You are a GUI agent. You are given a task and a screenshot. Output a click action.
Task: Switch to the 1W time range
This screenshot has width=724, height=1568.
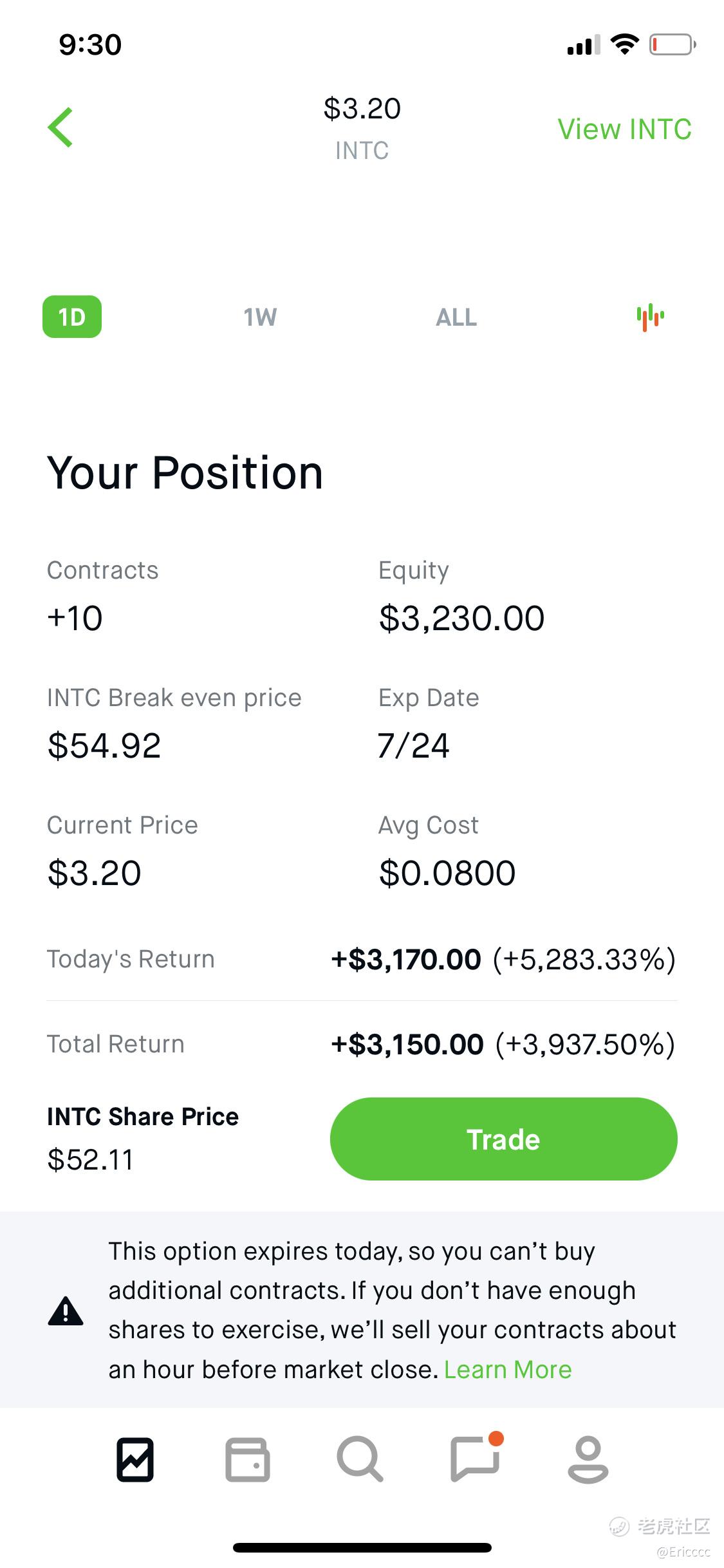260,317
